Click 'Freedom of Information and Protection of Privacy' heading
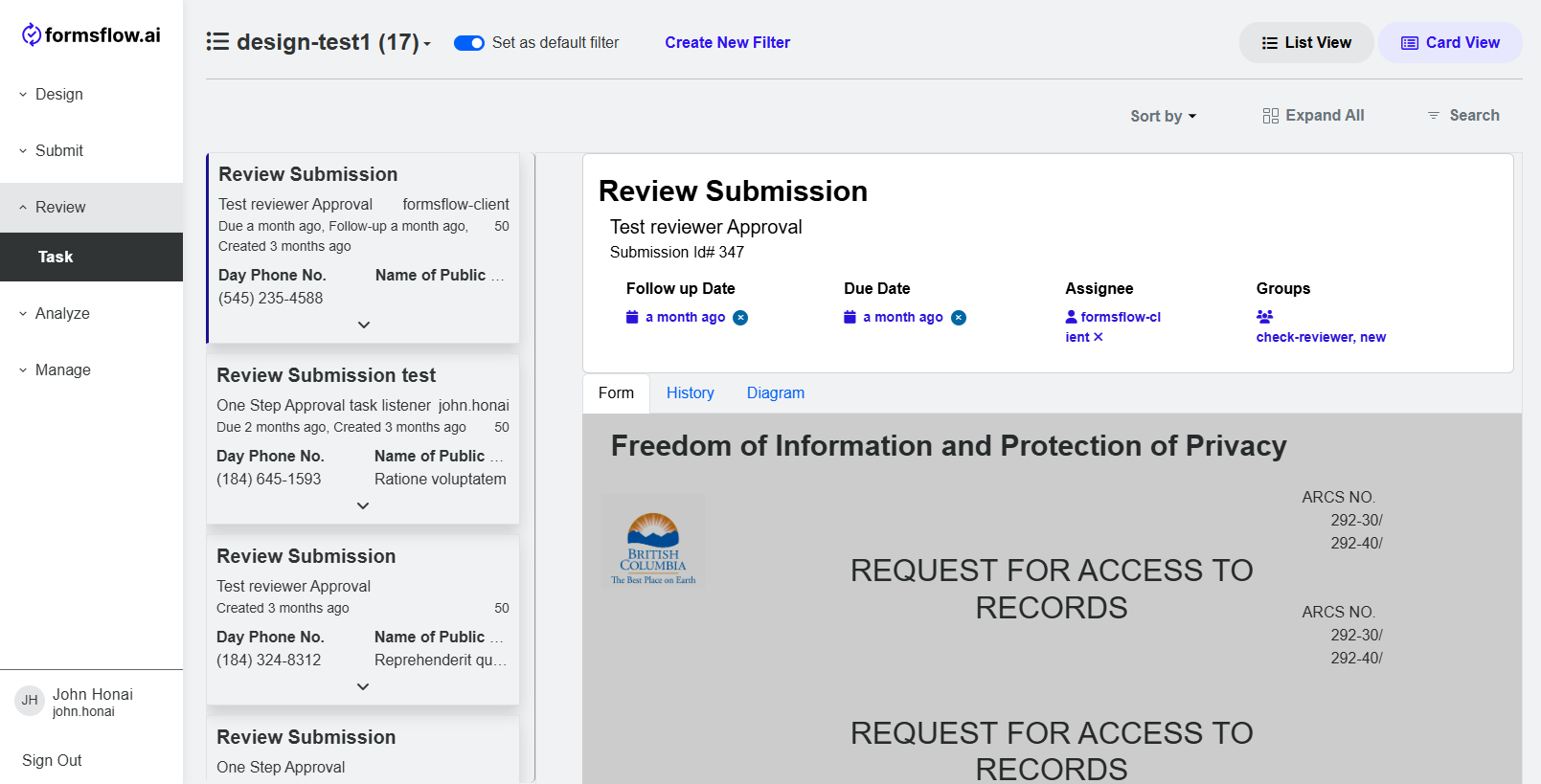Screen dimensions: 1541x784 coord(949,446)
